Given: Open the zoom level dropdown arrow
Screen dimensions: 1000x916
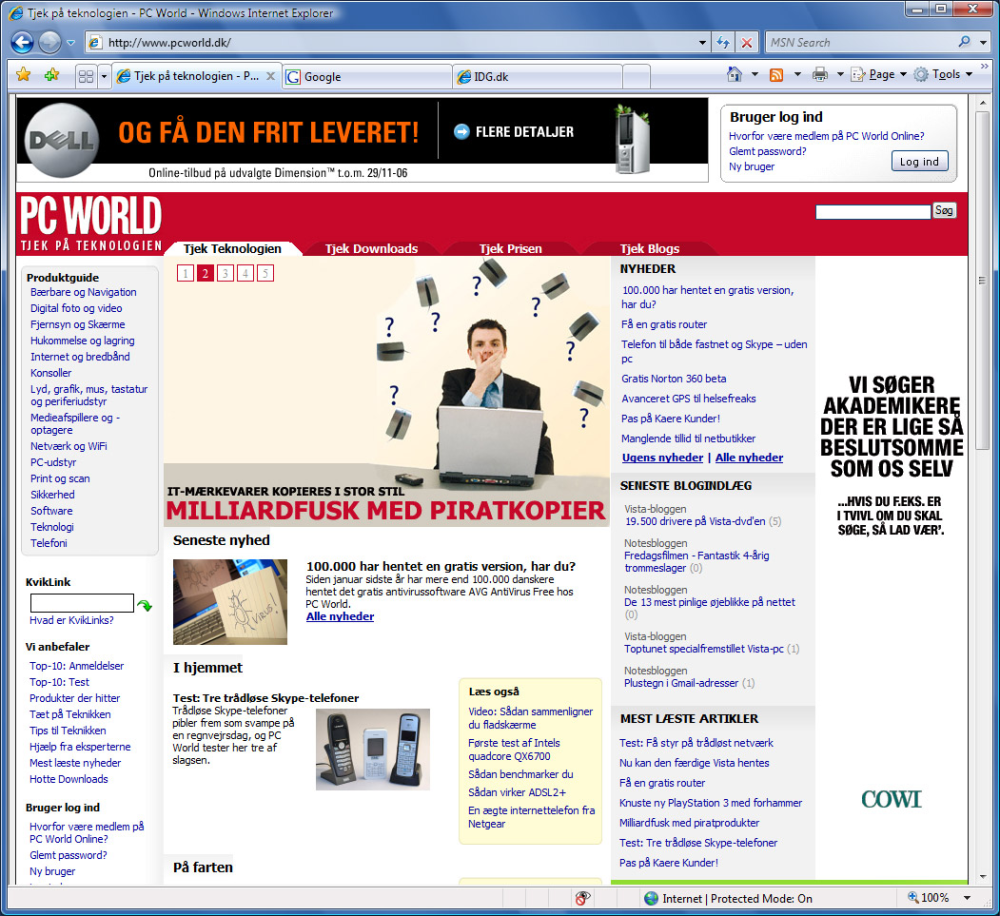Looking at the screenshot, I should pos(967,898).
